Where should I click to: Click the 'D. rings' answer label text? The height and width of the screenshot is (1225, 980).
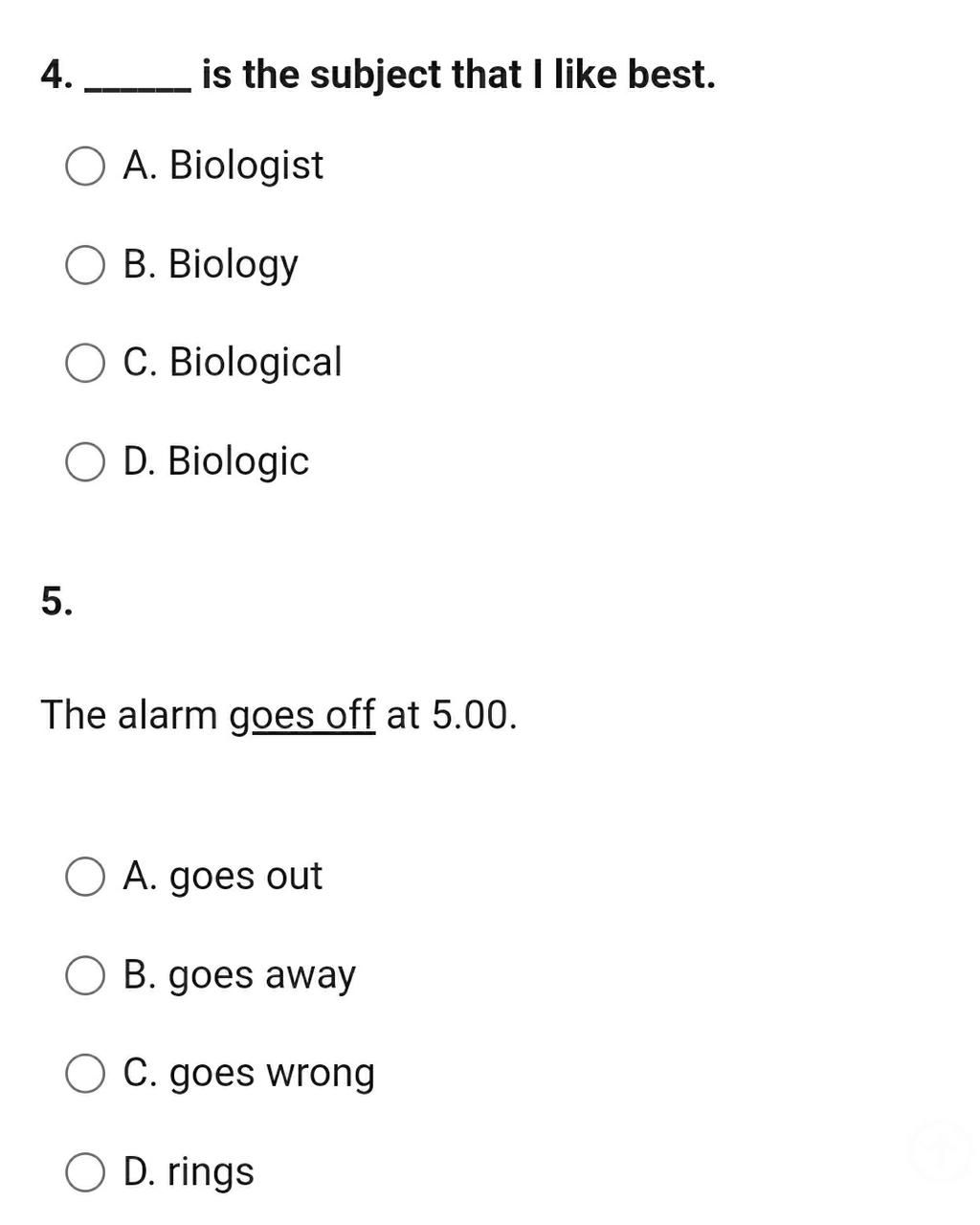click(189, 1172)
